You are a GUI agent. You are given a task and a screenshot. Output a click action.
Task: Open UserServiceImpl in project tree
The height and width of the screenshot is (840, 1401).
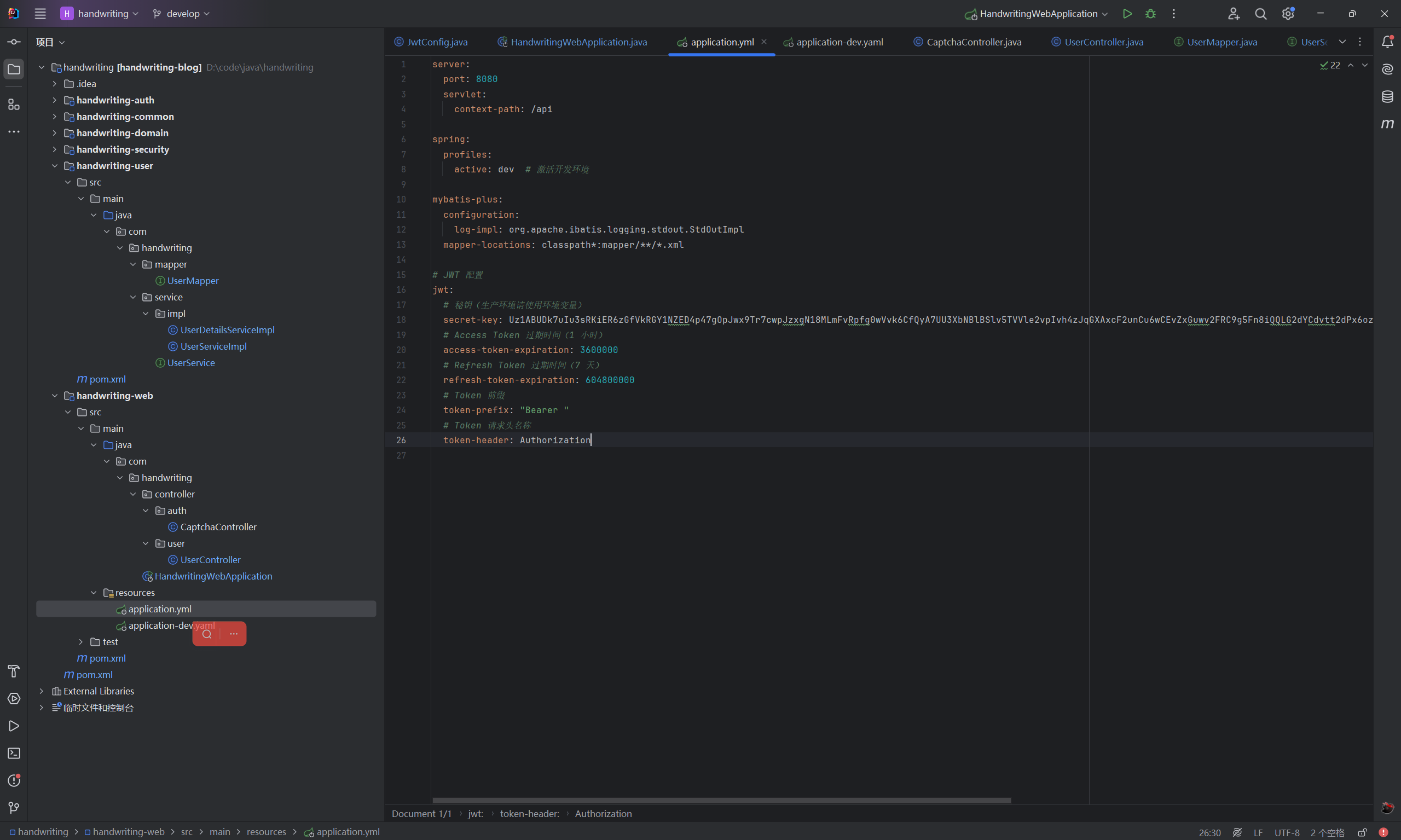click(x=213, y=346)
